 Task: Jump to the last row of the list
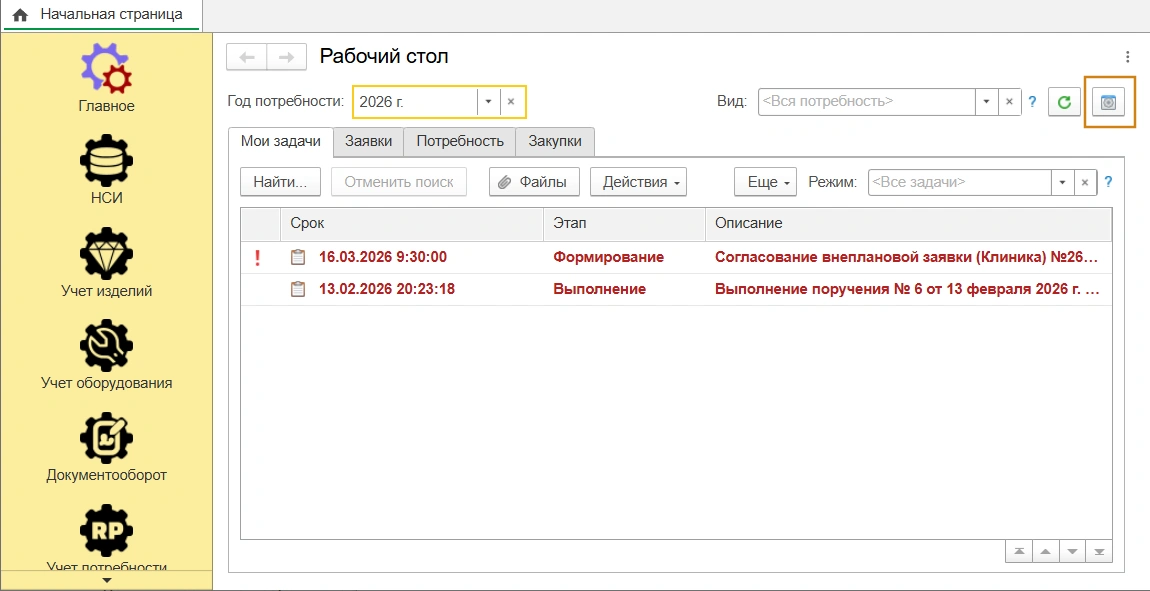click(x=1099, y=551)
